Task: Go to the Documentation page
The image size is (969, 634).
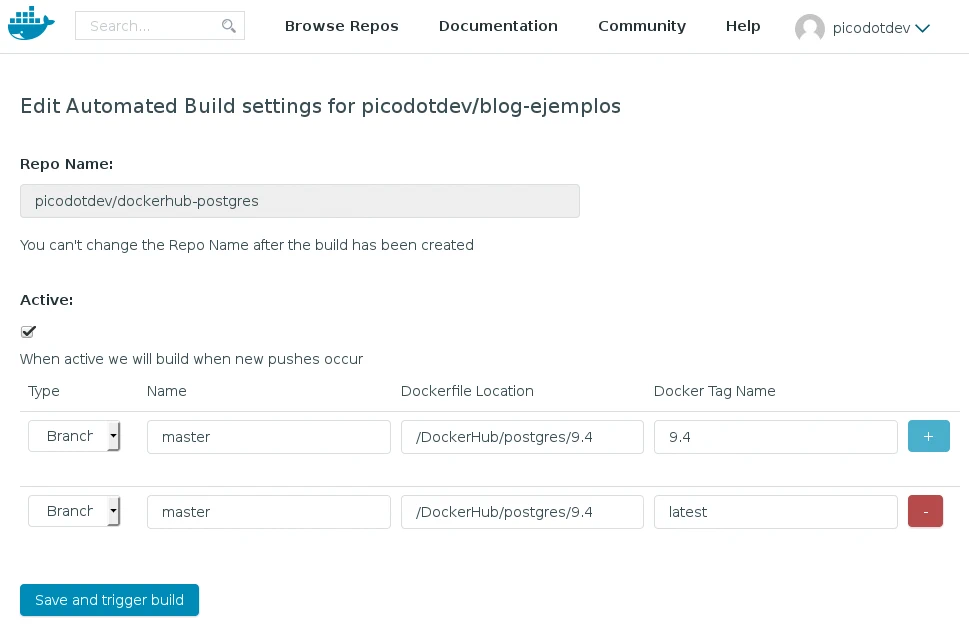Action: (x=498, y=26)
